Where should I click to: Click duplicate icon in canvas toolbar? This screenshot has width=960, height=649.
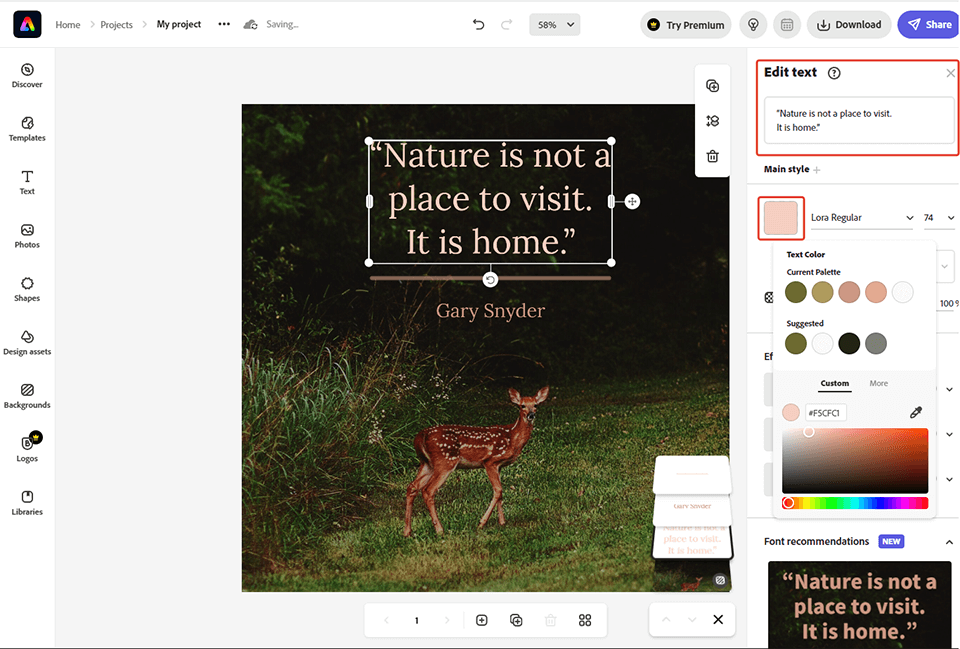(712, 86)
